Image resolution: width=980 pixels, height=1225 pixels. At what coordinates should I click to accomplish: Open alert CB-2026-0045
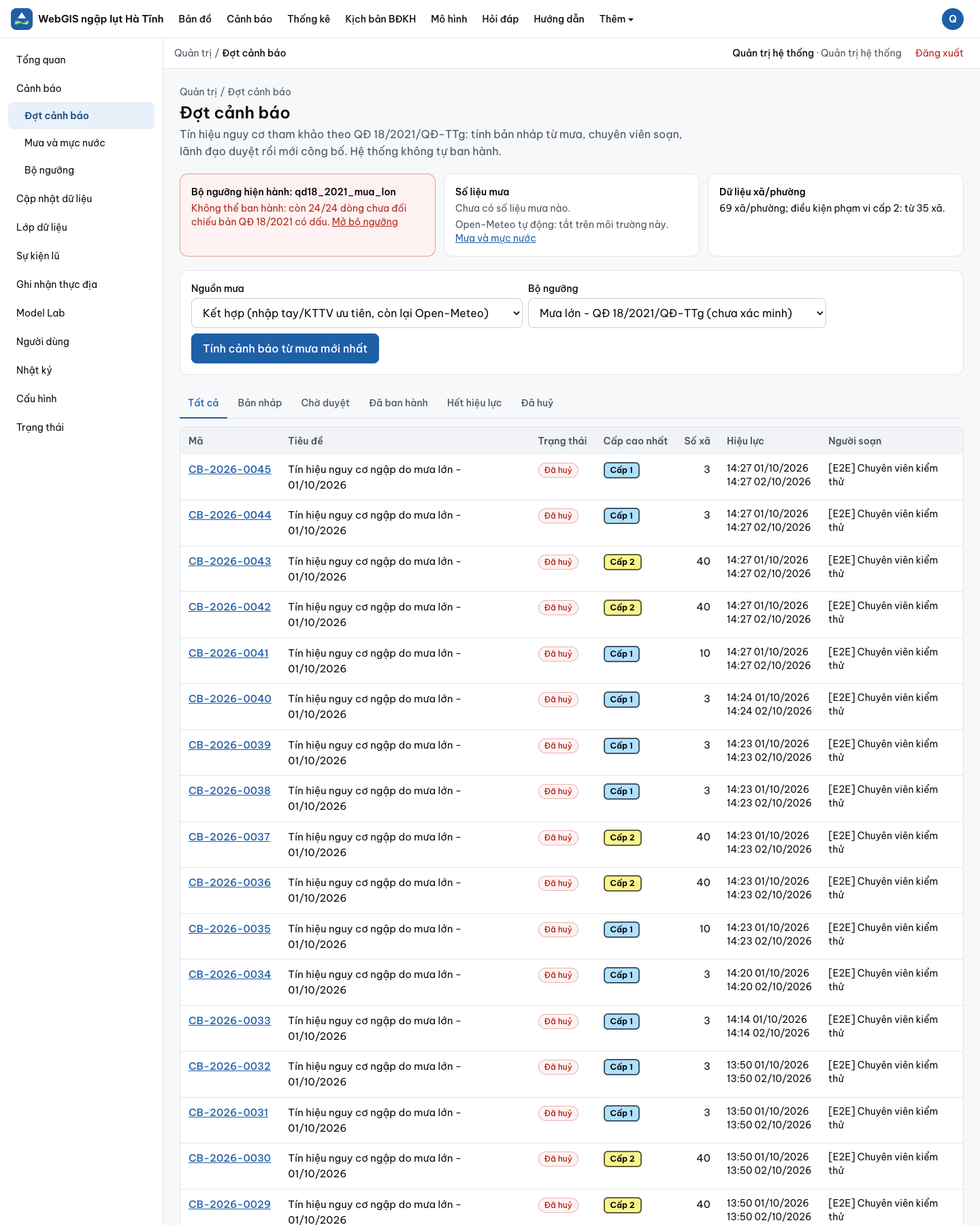(x=229, y=470)
